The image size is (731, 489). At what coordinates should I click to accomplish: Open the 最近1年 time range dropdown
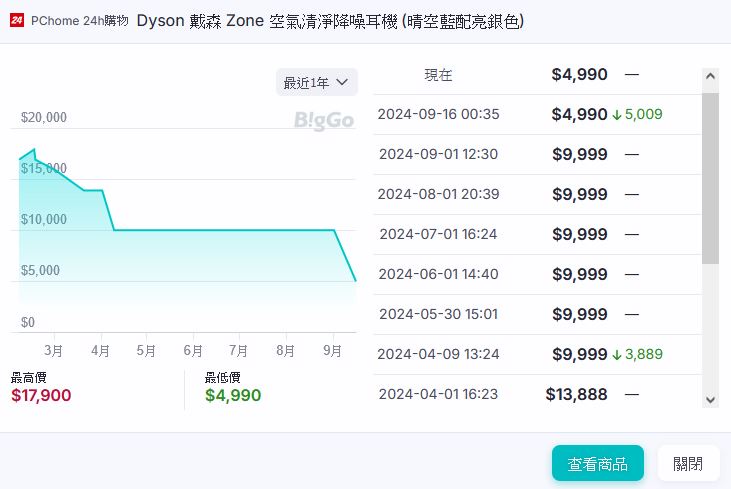click(316, 82)
